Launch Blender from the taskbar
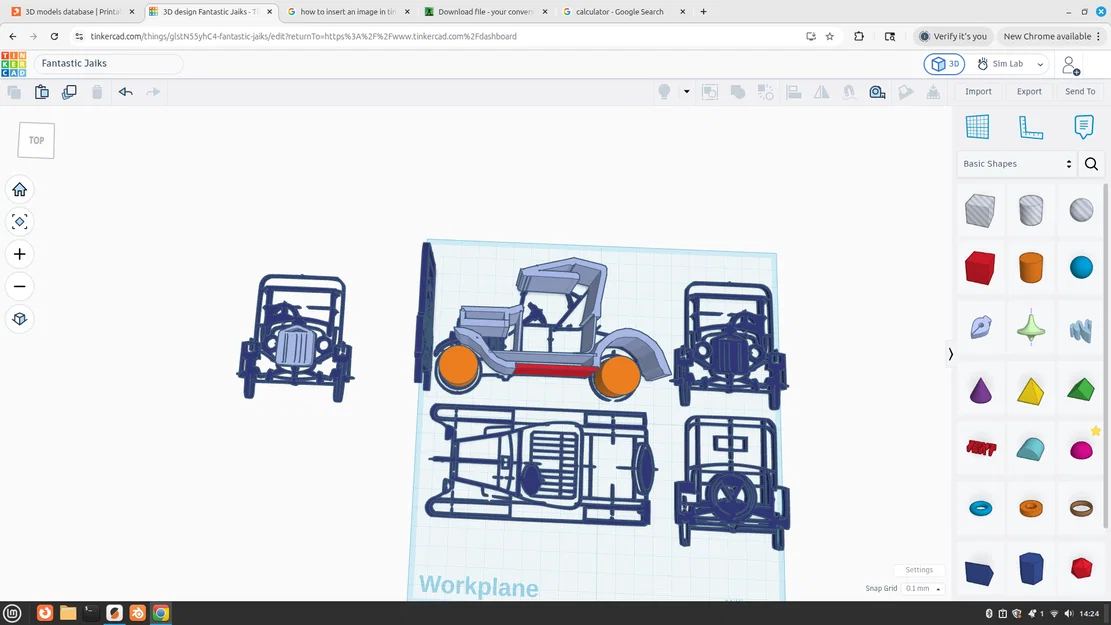 [x=137, y=613]
